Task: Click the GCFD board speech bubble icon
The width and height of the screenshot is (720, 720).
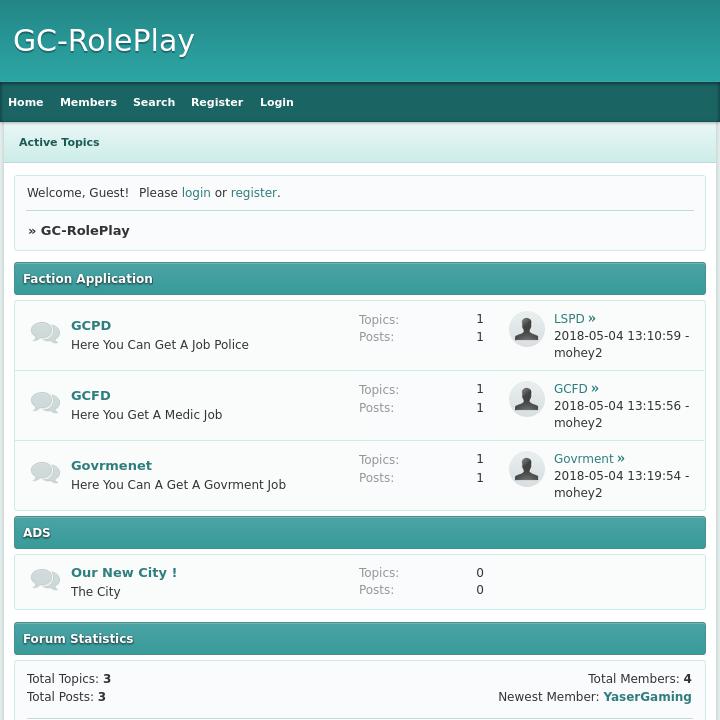Action: pos(45,403)
